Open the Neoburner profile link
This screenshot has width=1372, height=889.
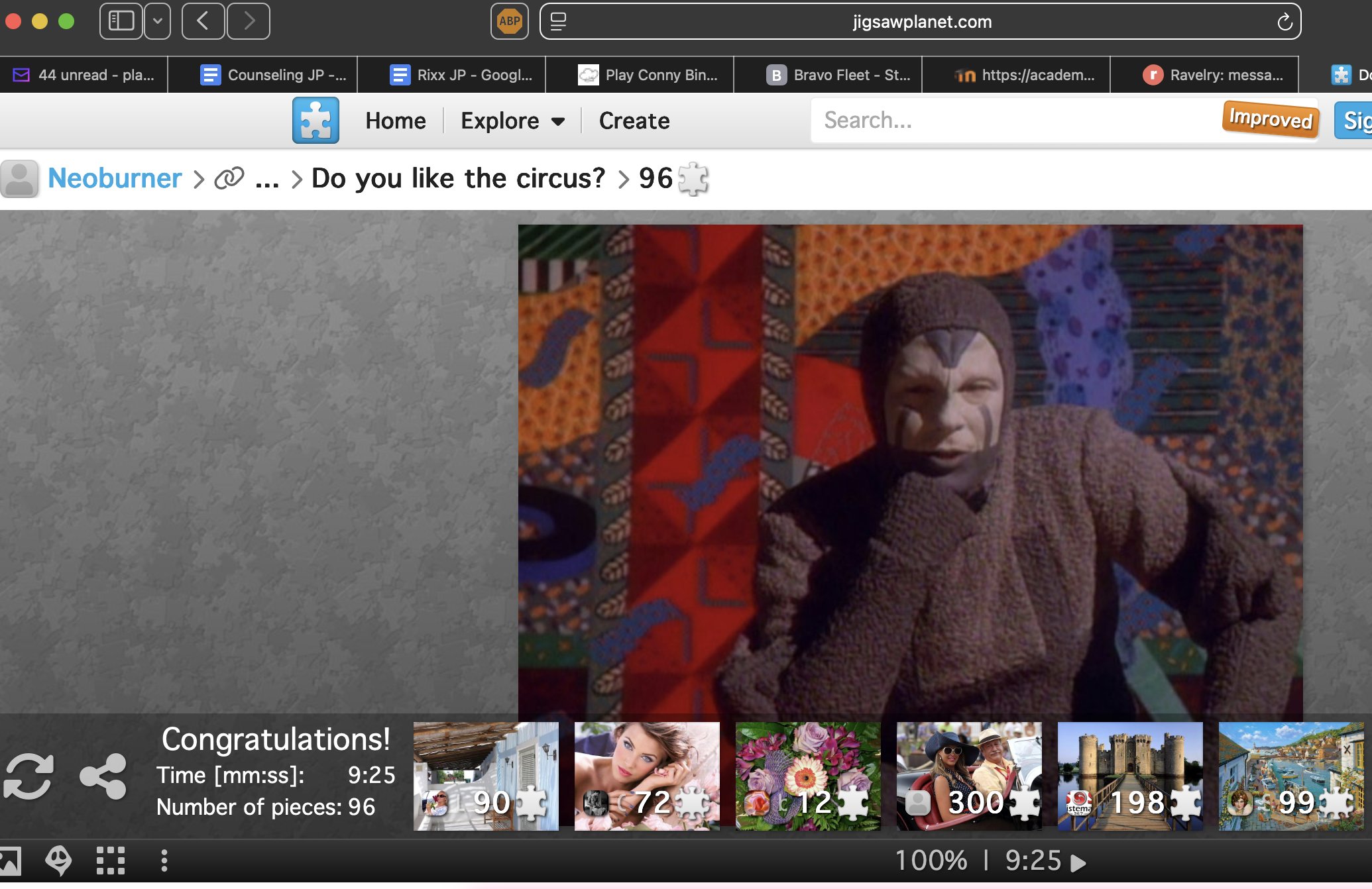point(115,178)
